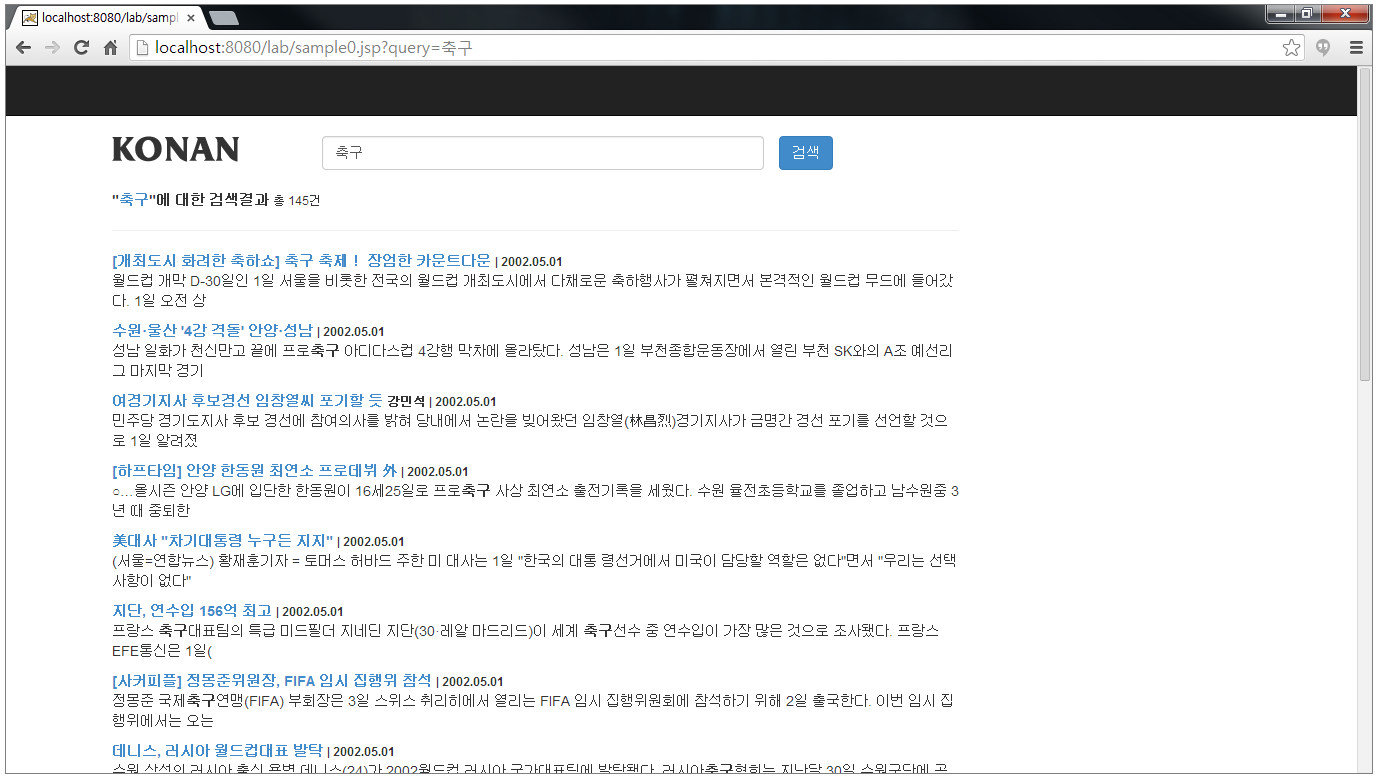1376x777 pixels.
Task: Click the 2002.05.01 date after 지단 article
Action: tap(313, 611)
